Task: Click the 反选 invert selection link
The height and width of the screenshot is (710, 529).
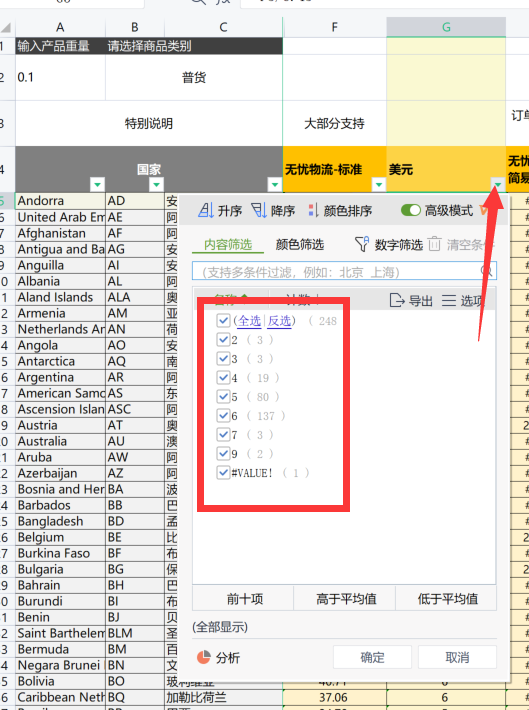Action: click(x=279, y=321)
